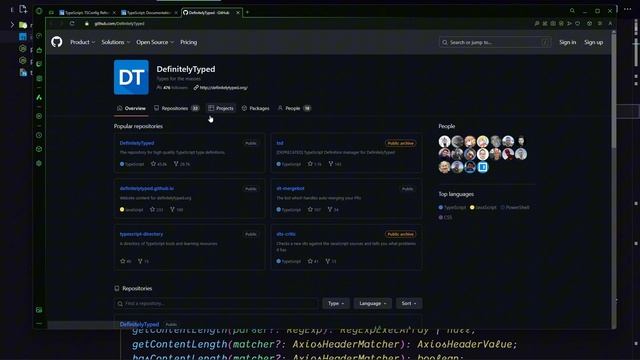
Task: Click the send icon in browser toolbar
Action: [x=569, y=24]
